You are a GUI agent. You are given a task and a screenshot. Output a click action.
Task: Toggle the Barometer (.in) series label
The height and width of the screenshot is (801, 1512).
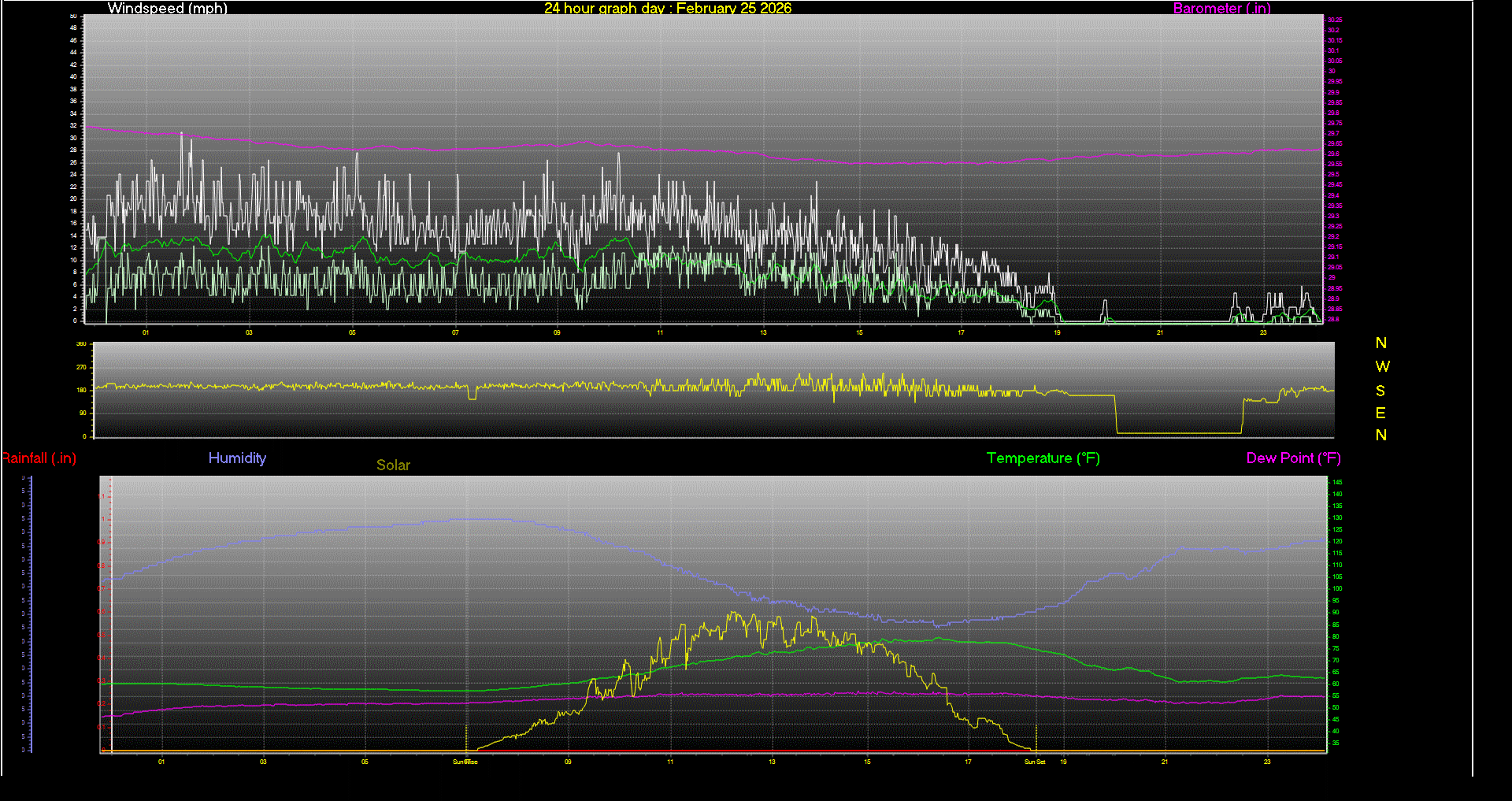[1221, 9]
